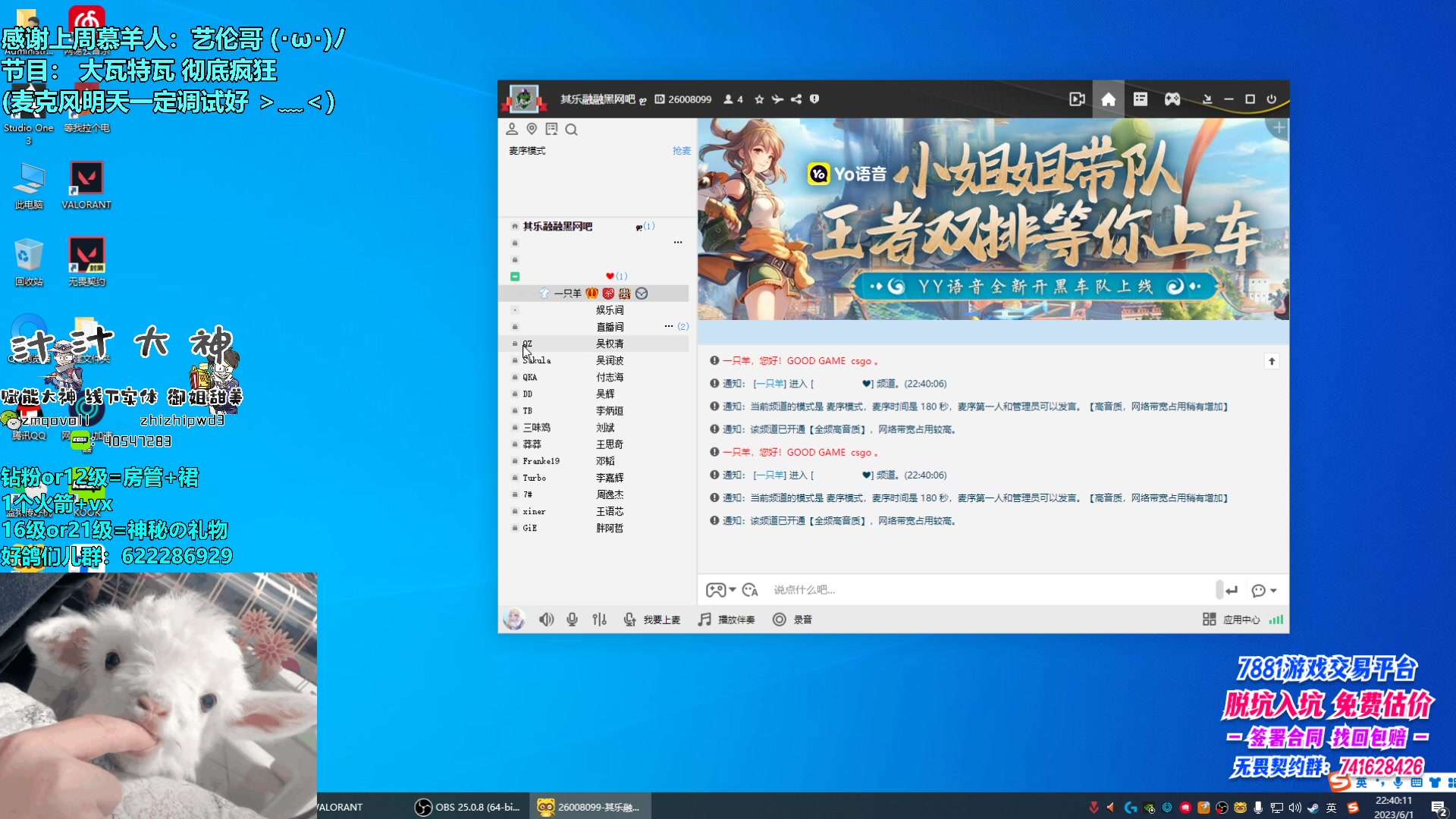Open the game invite gamepad icon in chat bar
Viewport: 1456px width, 819px height.
[715, 590]
